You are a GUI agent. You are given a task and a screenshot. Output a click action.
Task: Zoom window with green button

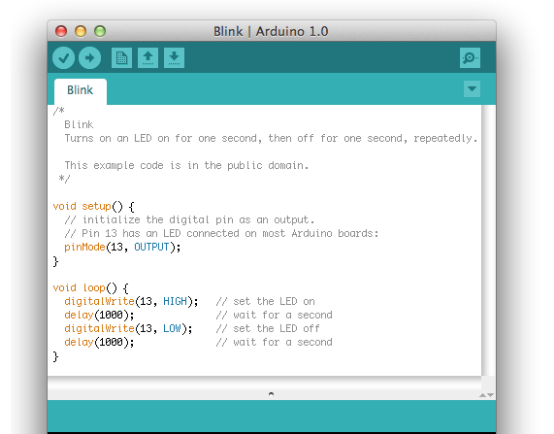click(x=100, y=31)
